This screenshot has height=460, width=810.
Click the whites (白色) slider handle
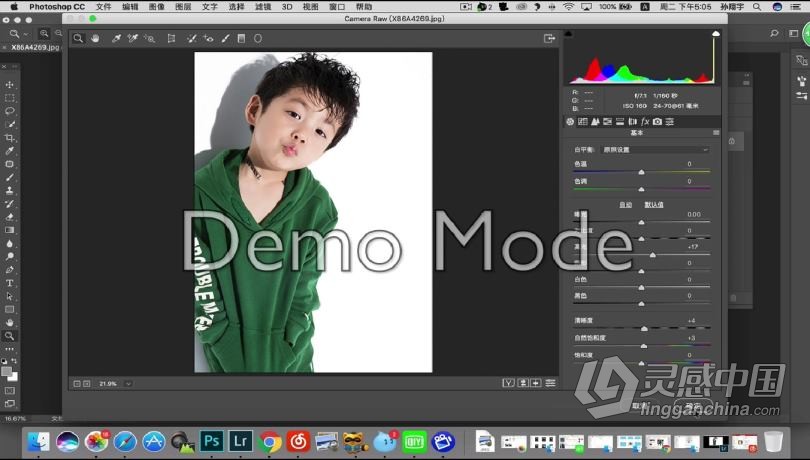(642, 287)
